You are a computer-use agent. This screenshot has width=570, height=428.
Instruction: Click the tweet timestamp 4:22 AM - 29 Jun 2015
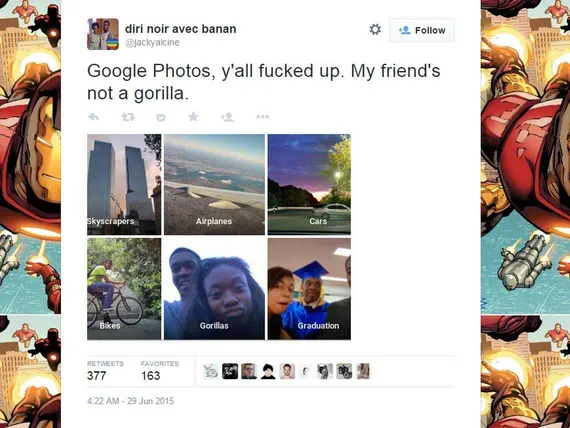131,401
